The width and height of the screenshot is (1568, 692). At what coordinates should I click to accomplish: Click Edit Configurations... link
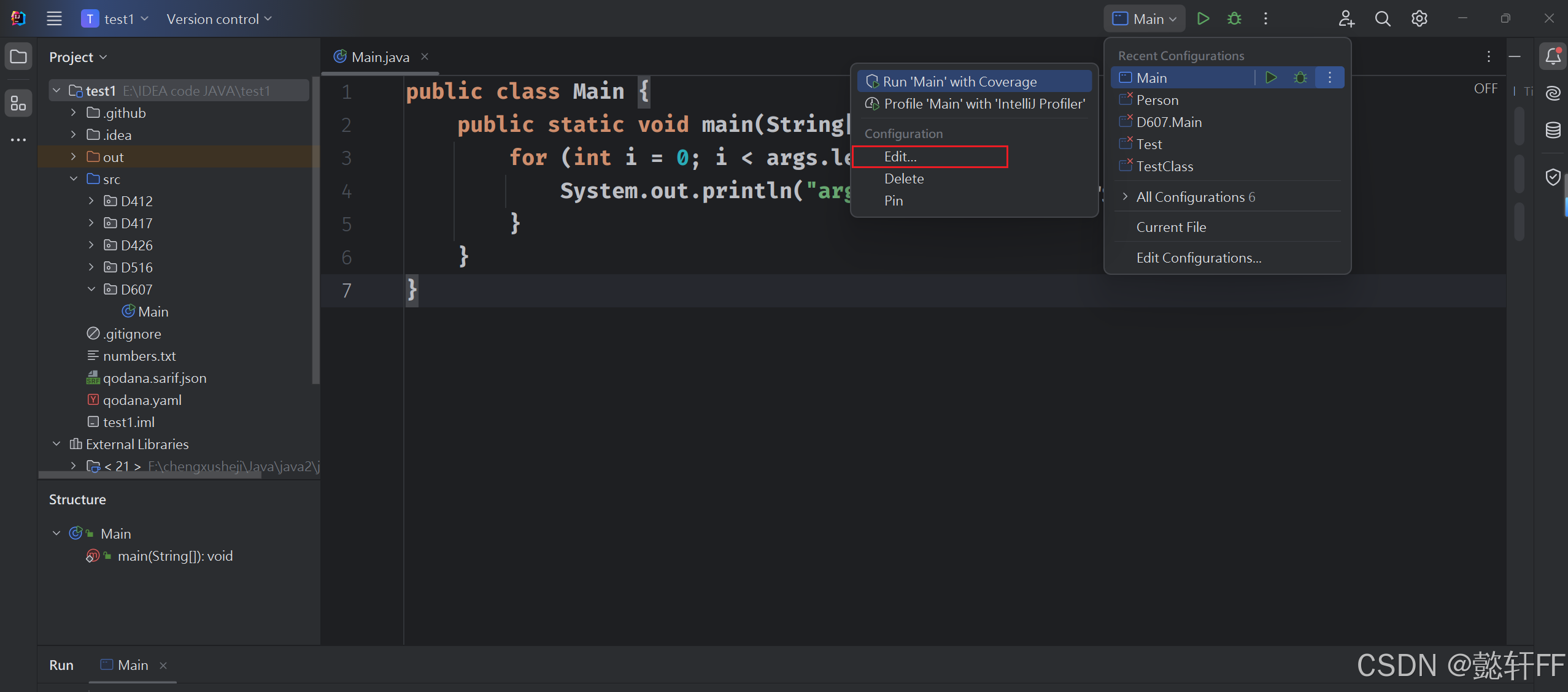tap(1198, 258)
